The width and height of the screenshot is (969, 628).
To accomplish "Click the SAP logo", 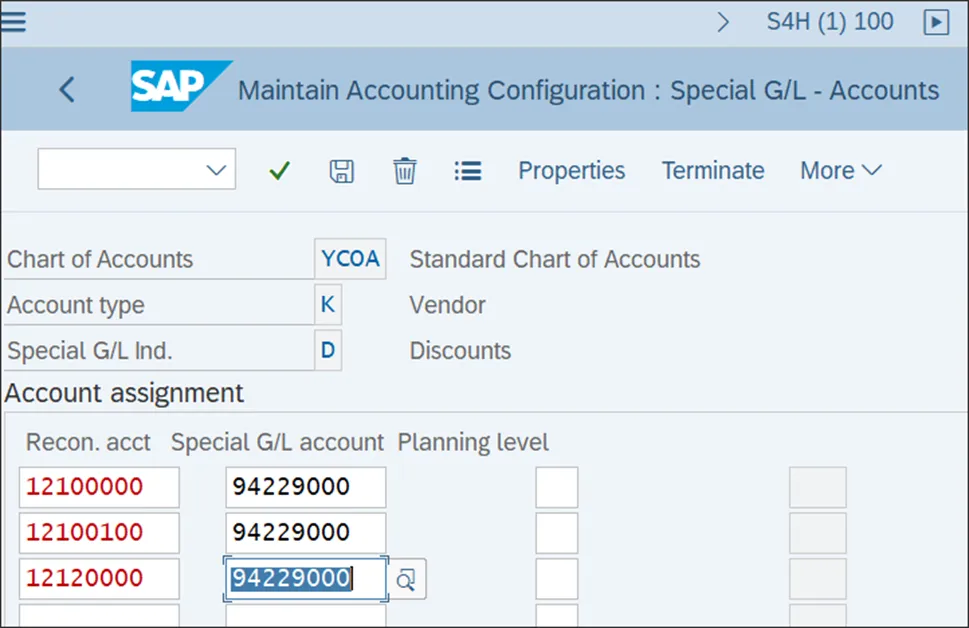I will point(178,87).
